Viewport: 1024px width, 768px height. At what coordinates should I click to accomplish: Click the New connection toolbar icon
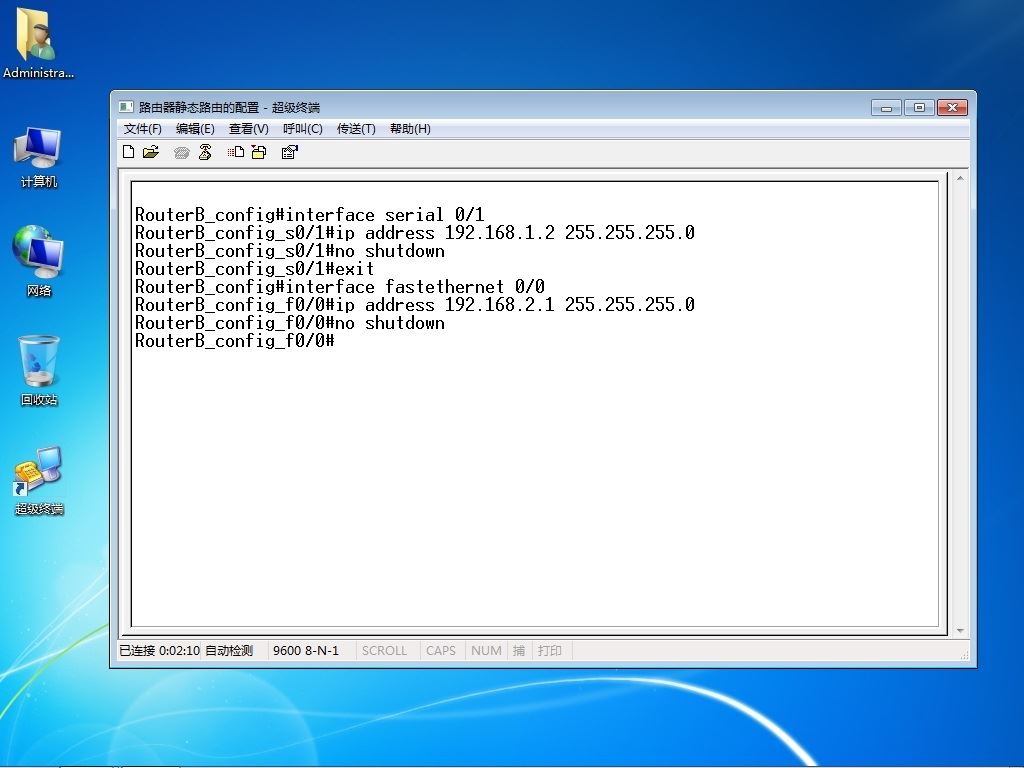pos(129,152)
